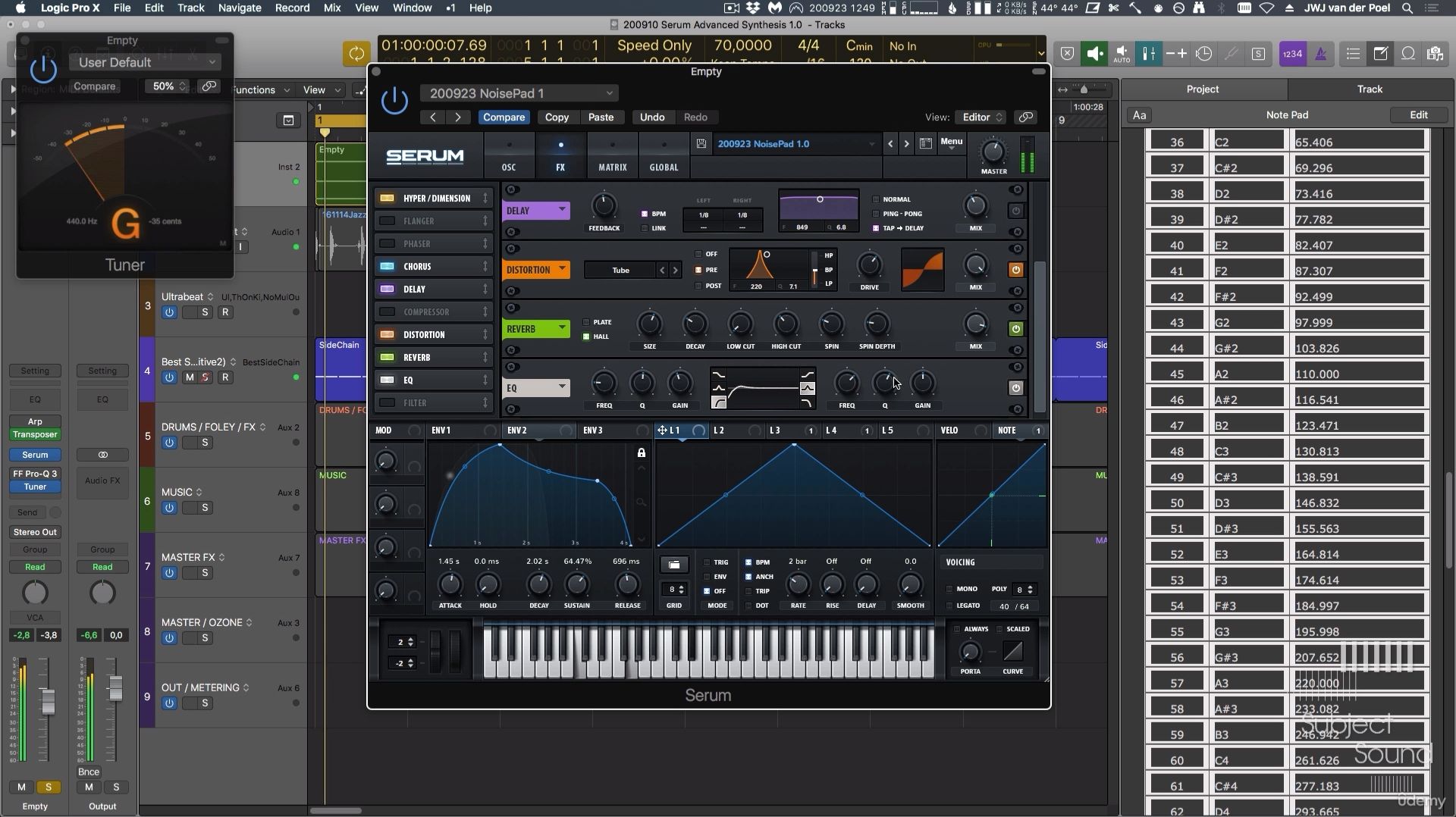The height and width of the screenshot is (817, 1456).
Task: Open the User Default tuner preset dropdown
Action: pyautogui.click(x=145, y=62)
